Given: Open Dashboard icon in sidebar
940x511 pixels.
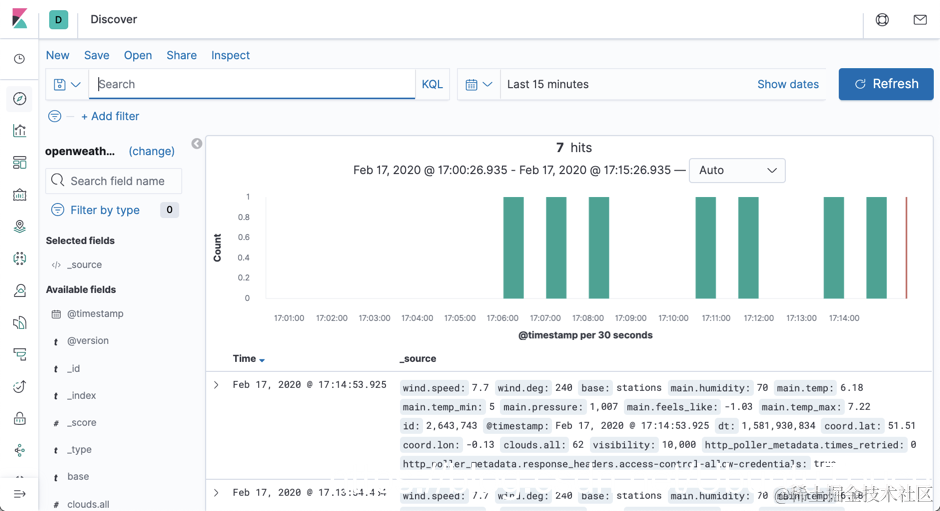Looking at the screenshot, I should (x=20, y=163).
